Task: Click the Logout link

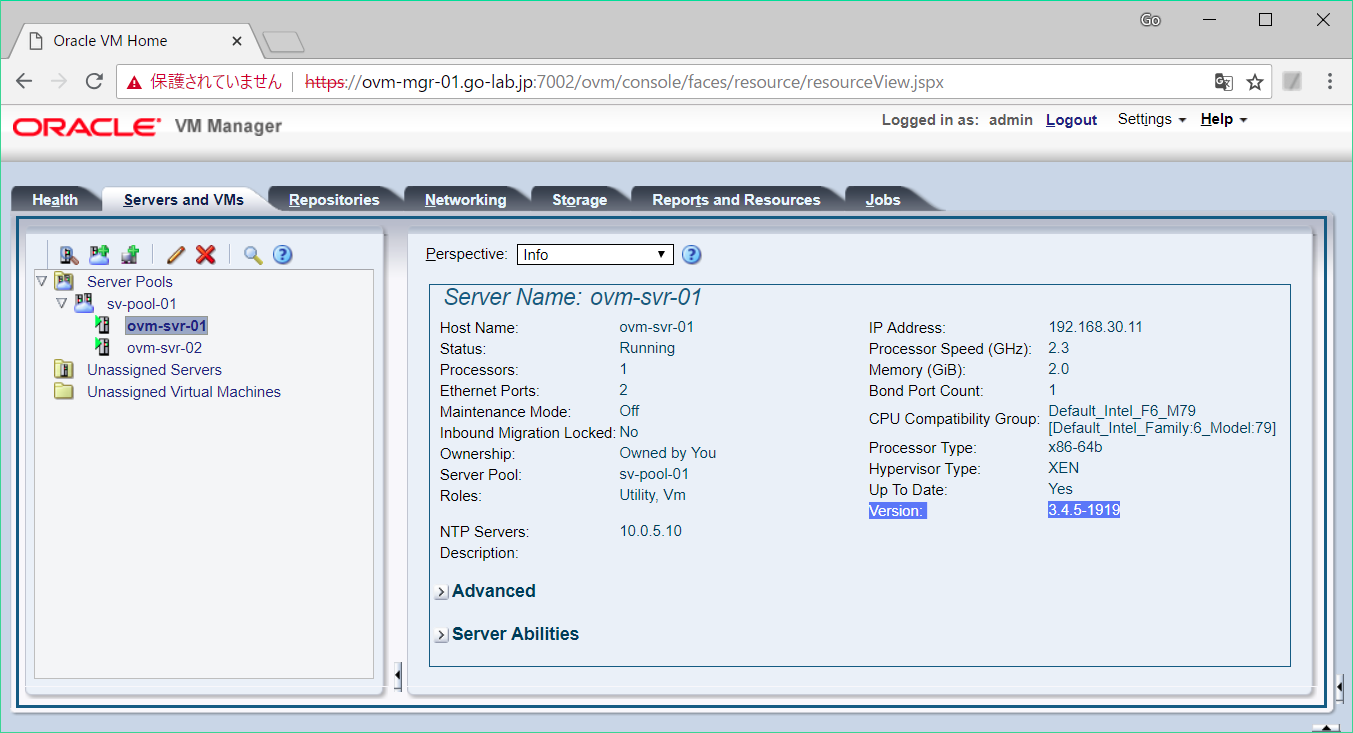Action: [x=1071, y=120]
